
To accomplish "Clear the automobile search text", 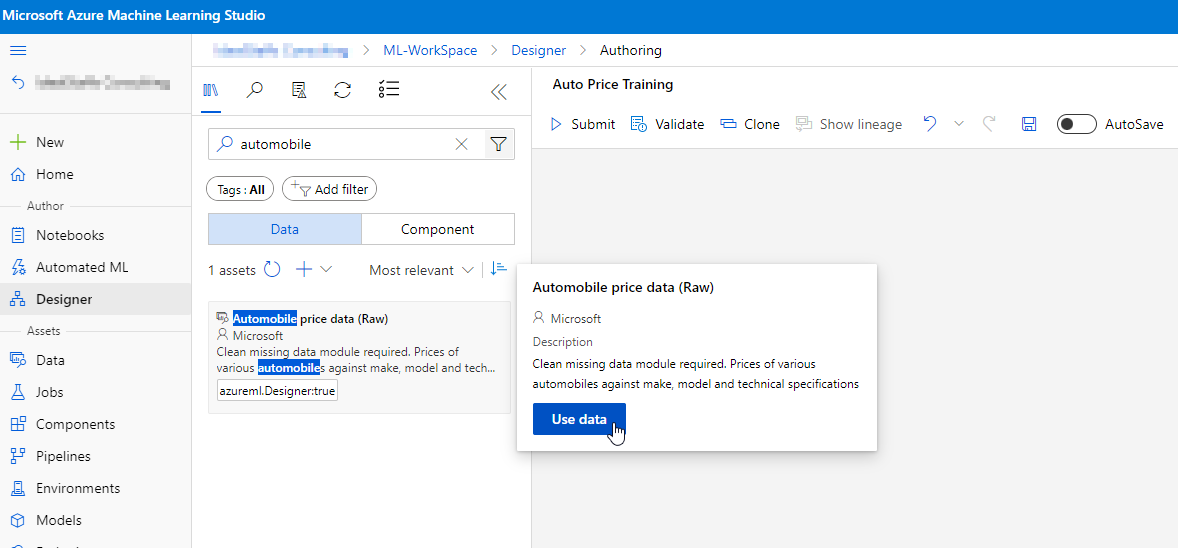I will 461,144.
